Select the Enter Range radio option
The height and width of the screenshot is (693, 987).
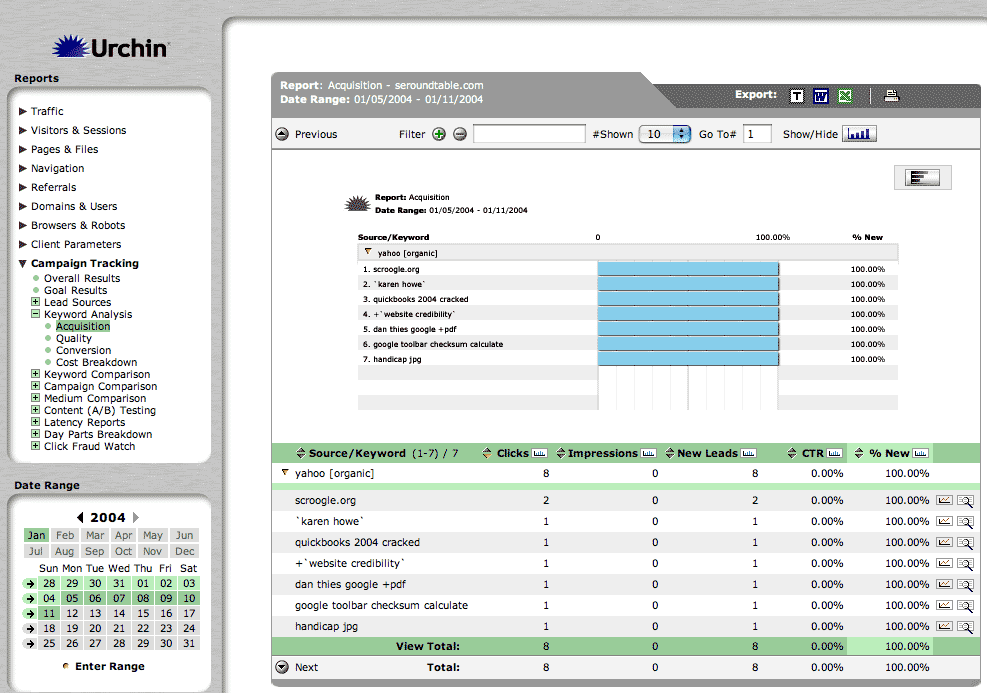65,666
